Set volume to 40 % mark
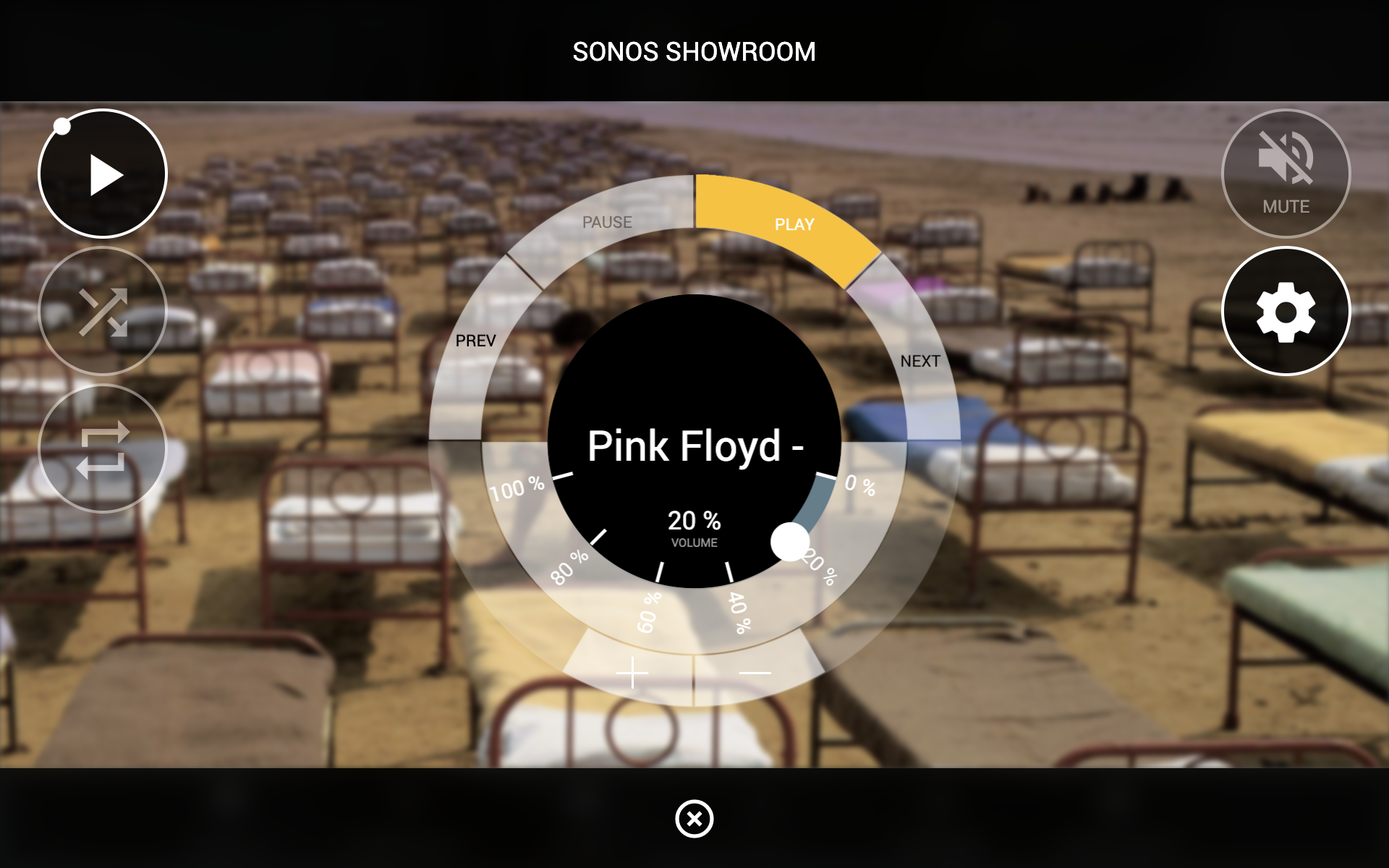The width and height of the screenshot is (1389, 868). pyautogui.click(x=739, y=613)
